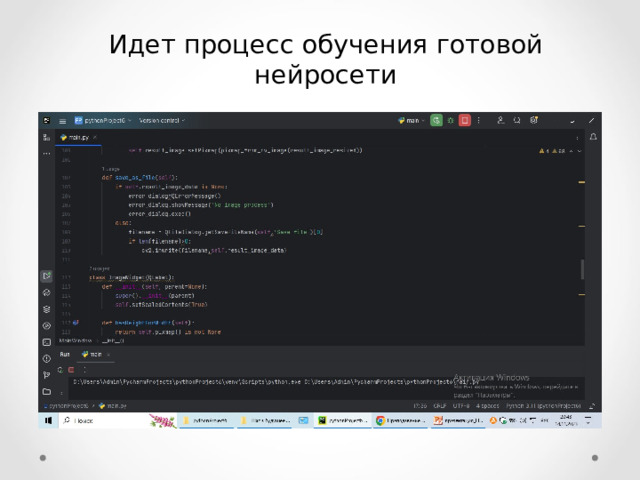Open the Notifications bell icon
This screenshot has height=480, width=640.
(x=593, y=137)
